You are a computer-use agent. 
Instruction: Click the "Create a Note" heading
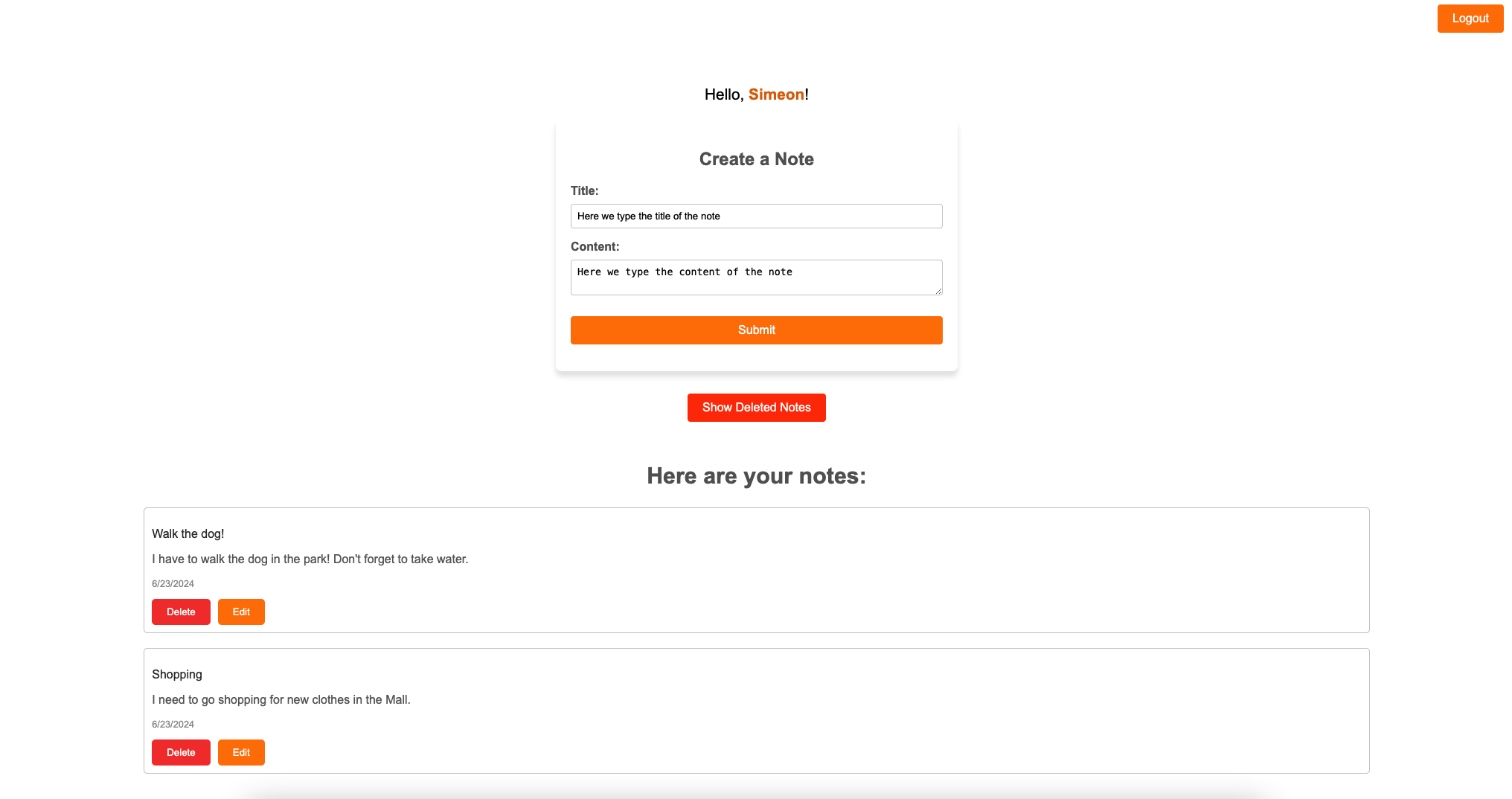point(756,159)
